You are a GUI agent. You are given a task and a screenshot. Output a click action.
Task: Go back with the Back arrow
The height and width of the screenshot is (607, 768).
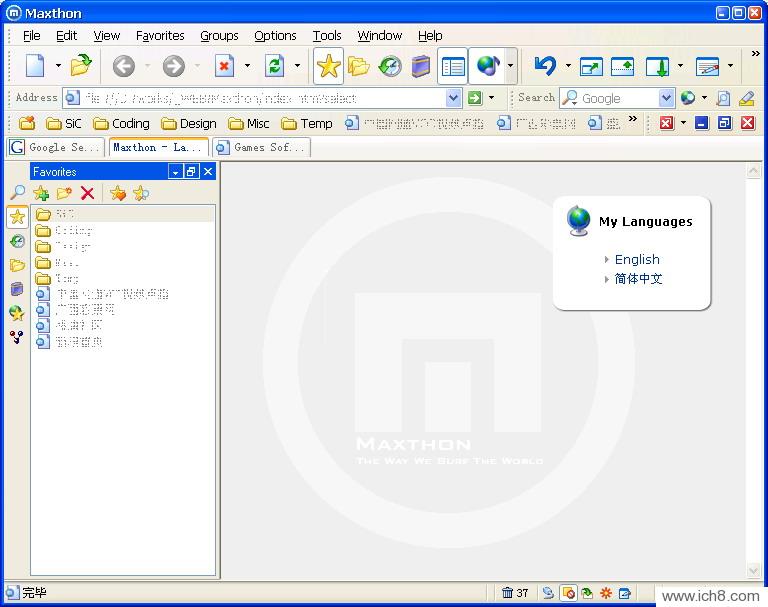click(x=123, y=66)
